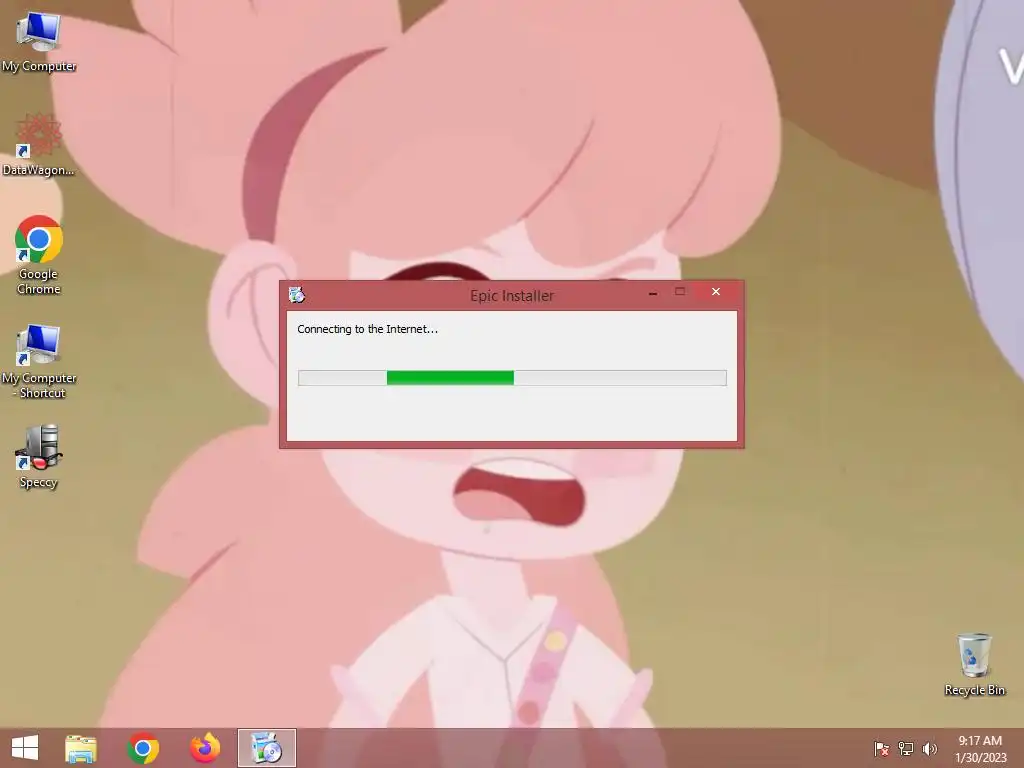The height and width of the screenshot is (768, 1024).
Task: Click the Epic Installer maximize button
Action: (x=680, y=292)
